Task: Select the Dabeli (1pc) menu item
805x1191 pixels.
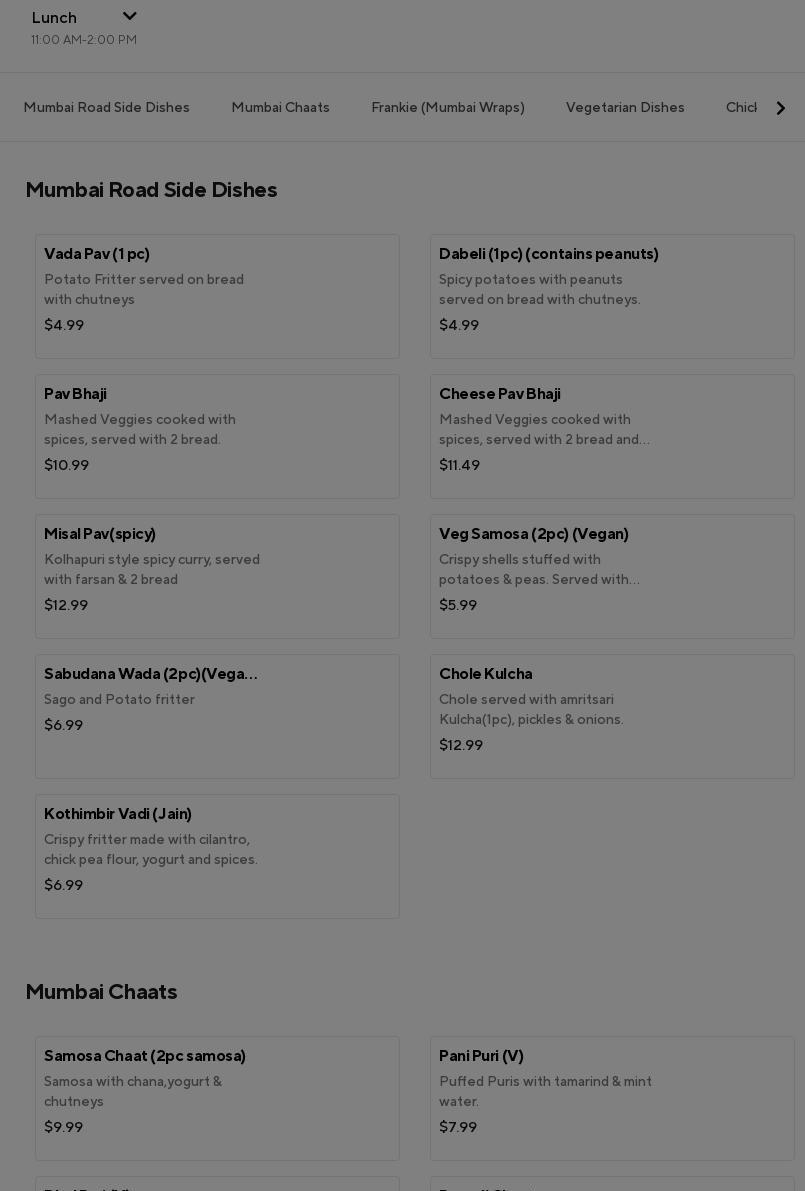Action: click(x=612, y=296)
